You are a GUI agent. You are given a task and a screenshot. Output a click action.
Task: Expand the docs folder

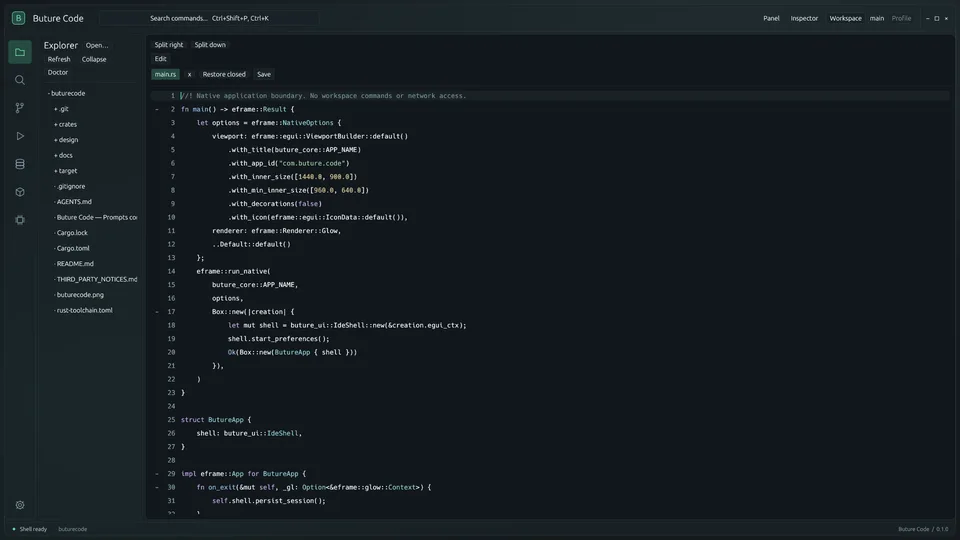click(63, 156)
